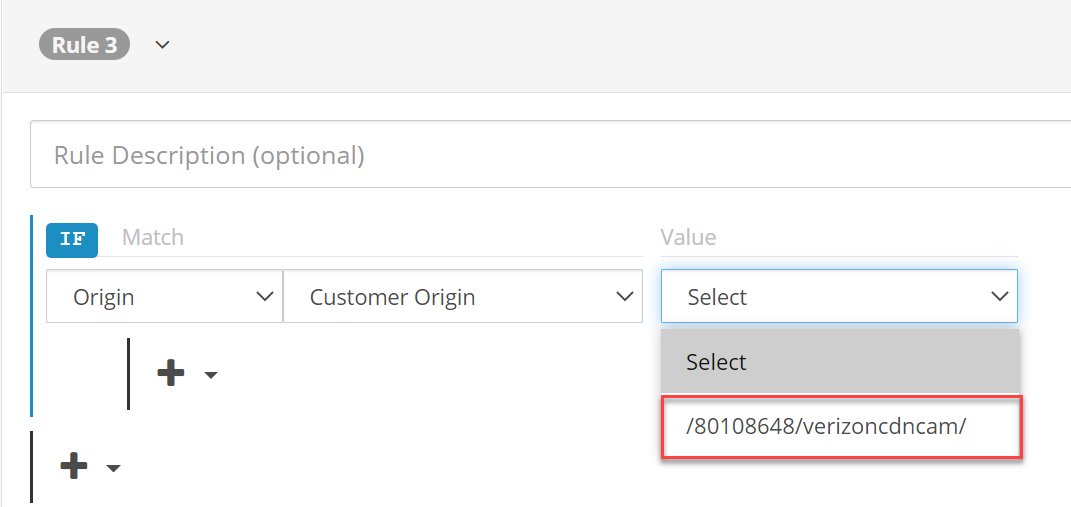Click the arrow on the Origin dropdown
1071x507 pixels.
(x=265, y=297)
